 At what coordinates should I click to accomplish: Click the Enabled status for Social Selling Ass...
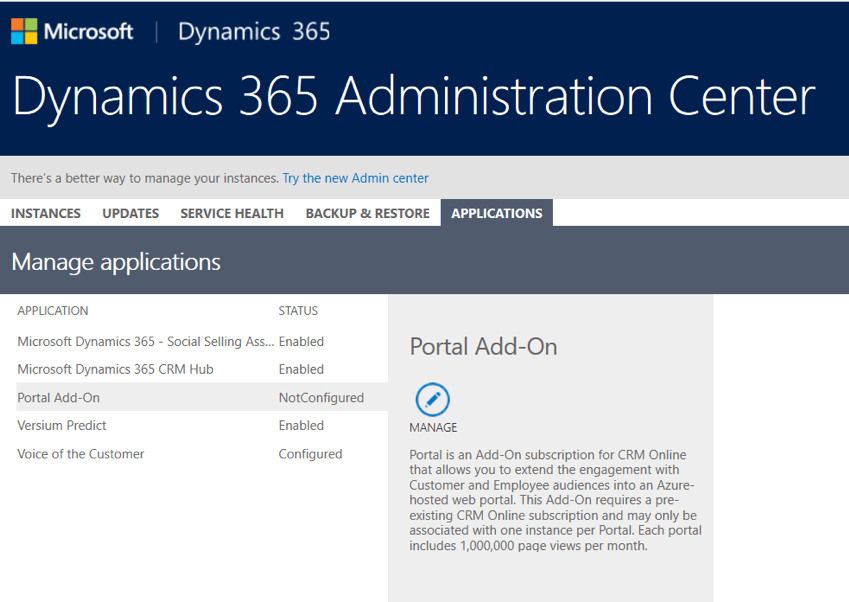click(301, 342)
